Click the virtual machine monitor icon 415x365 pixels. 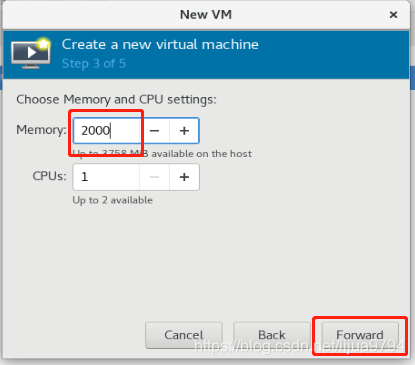click(x=31, y=53)
